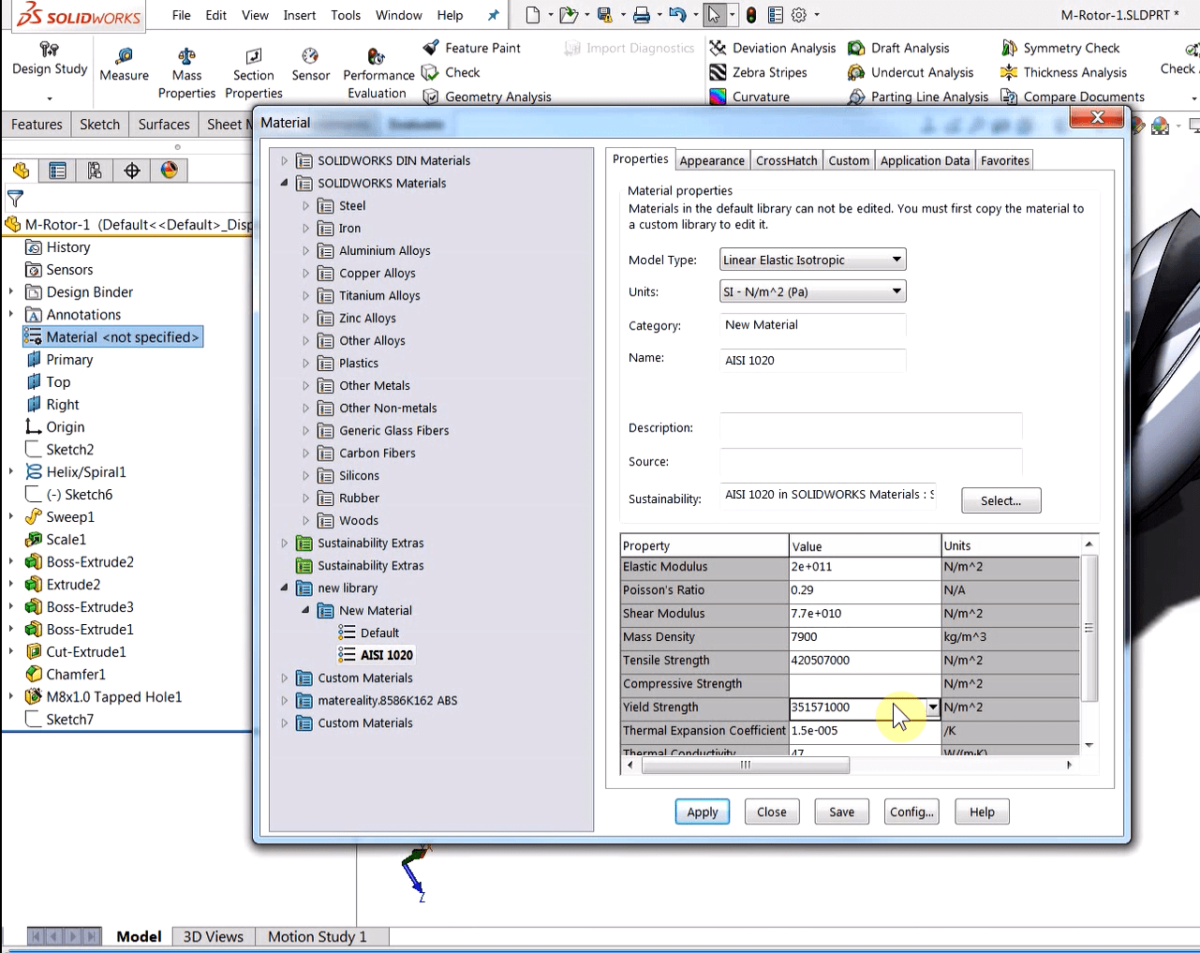Open the ConfigurationManager tab icon
This screenshot has height=953, width=1200.
[94, 171]
